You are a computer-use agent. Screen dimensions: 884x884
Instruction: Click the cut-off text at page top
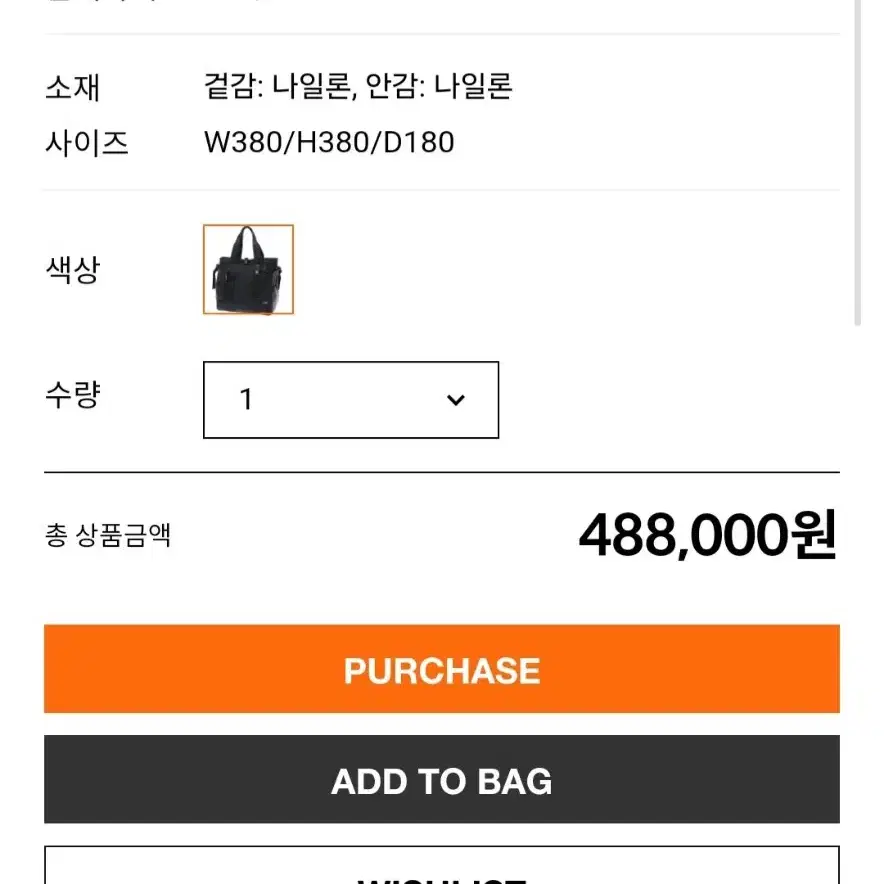pyautogui.click(x=158, y=2)
